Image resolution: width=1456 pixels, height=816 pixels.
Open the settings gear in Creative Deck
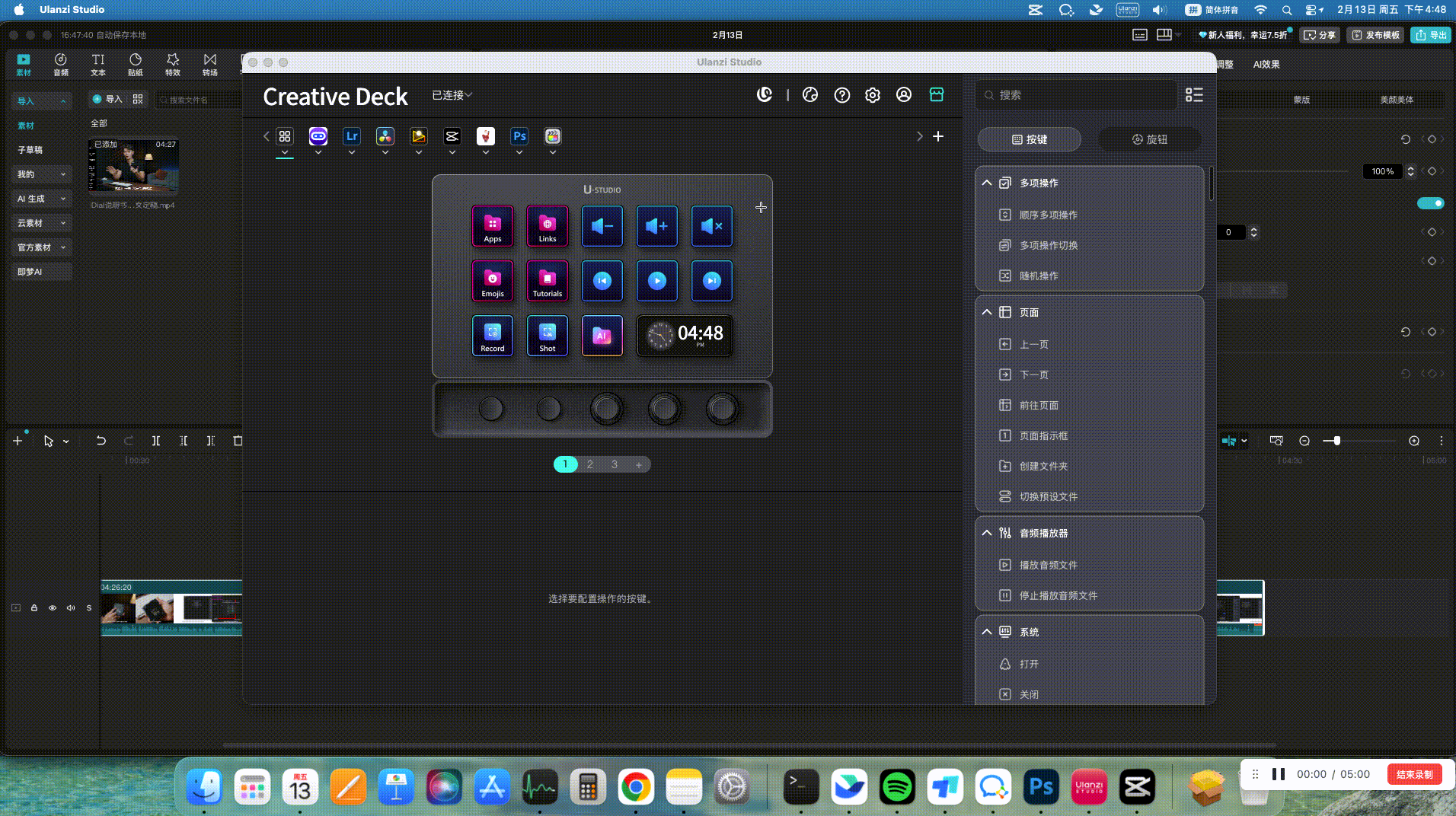873,95
